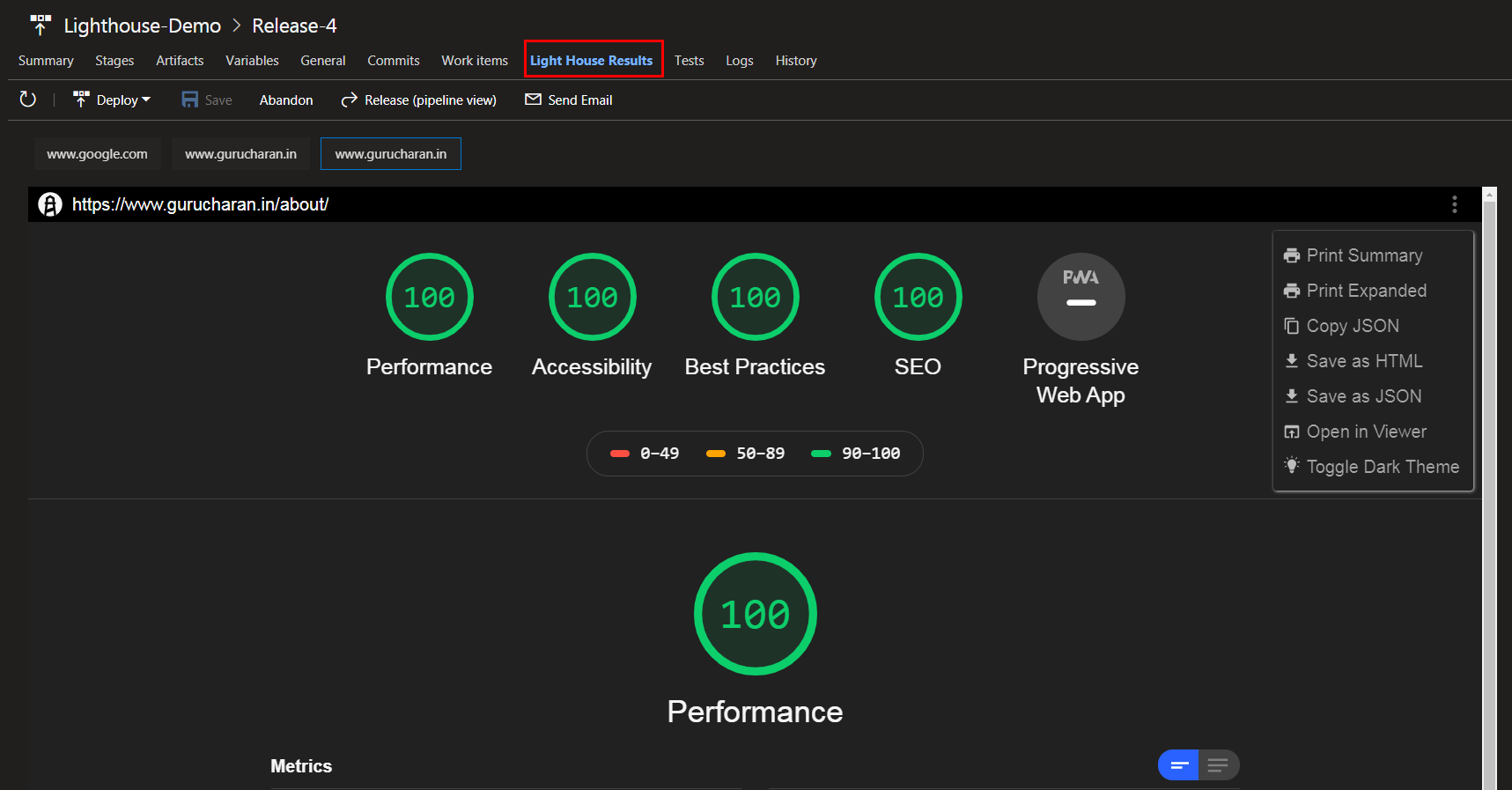The height and width of the screenshot is (790, 1512).
Task: Select expanded metrics view toggle
Action: click(1219, 764)
